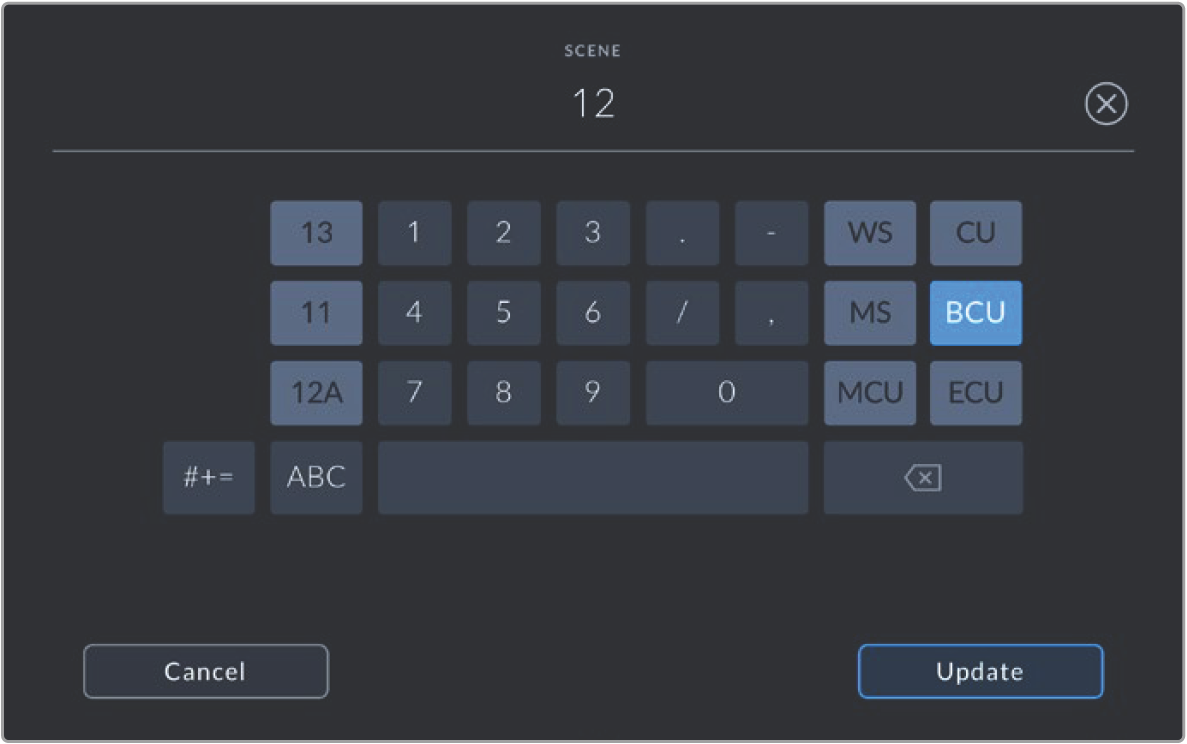Tap the 0 key

pyautogui.click(x=727, y=393)
